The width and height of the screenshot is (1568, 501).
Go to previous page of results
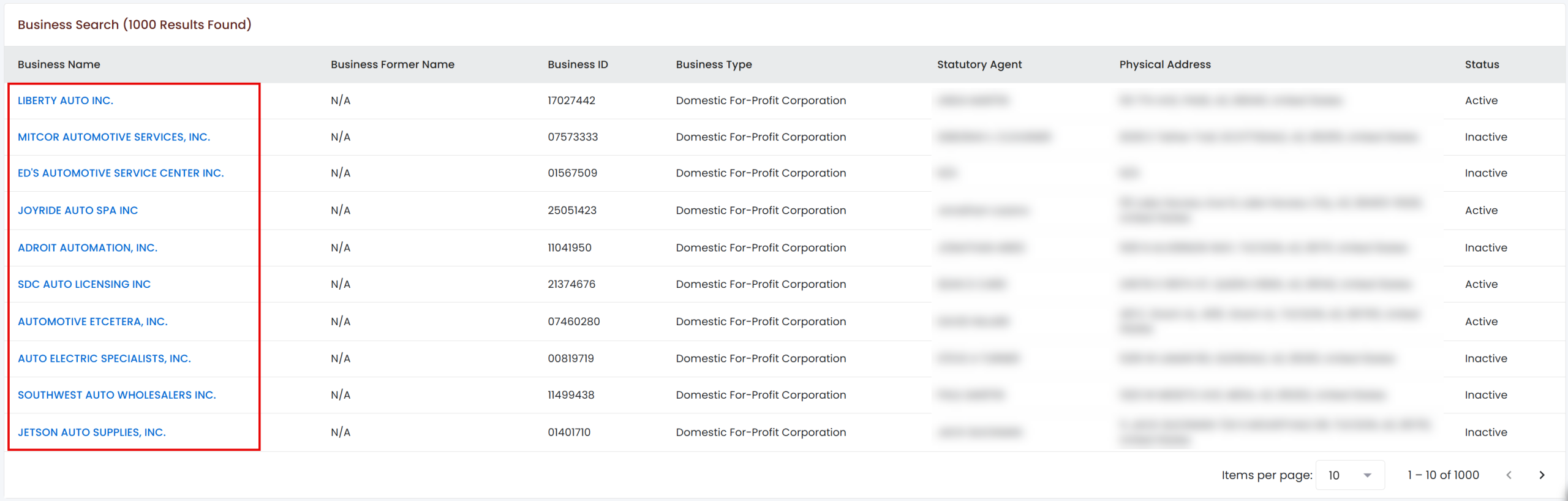click(x=1509, y=475)
